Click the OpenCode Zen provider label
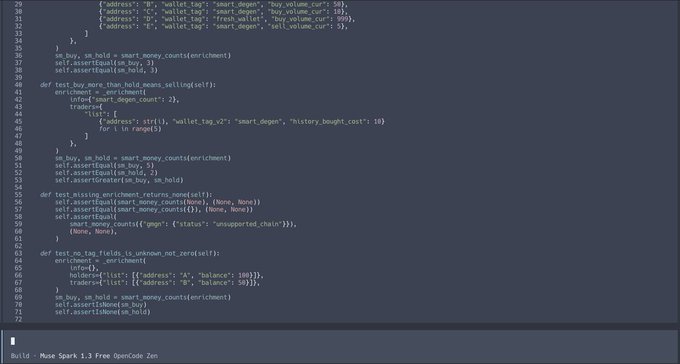 136,356
